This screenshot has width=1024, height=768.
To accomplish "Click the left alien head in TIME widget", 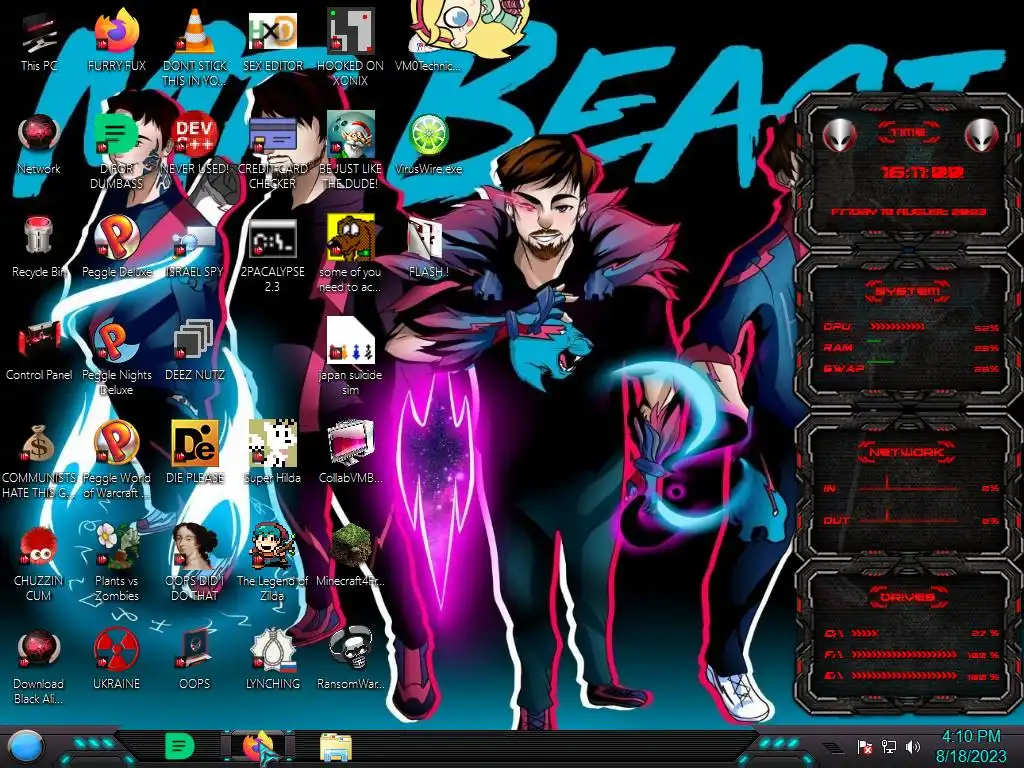I will click(839, 135).
